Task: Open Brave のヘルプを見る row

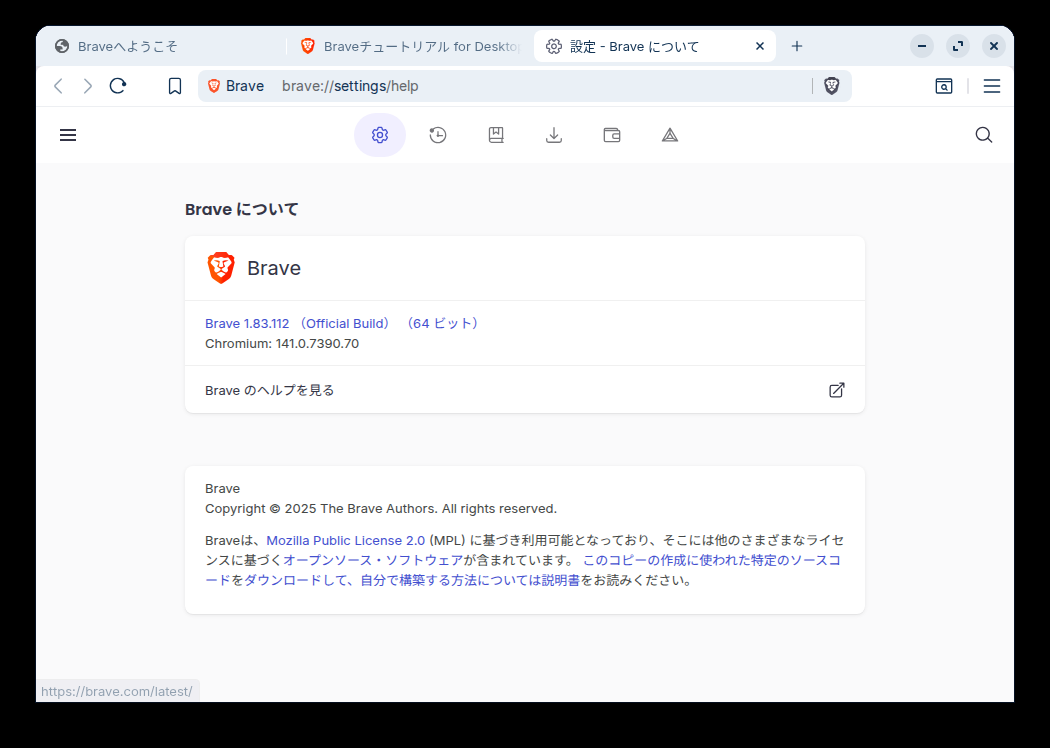Action: 525,390
